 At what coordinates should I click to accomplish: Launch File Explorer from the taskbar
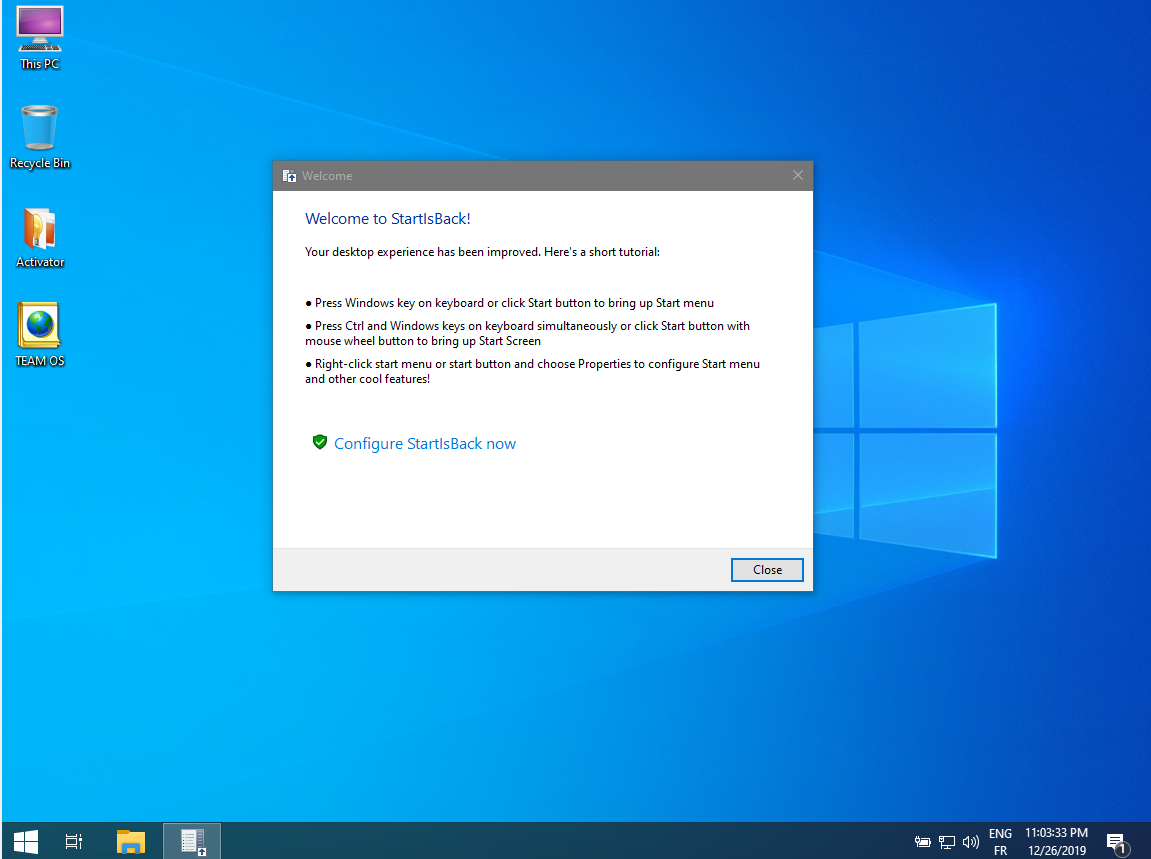point(131,841)
